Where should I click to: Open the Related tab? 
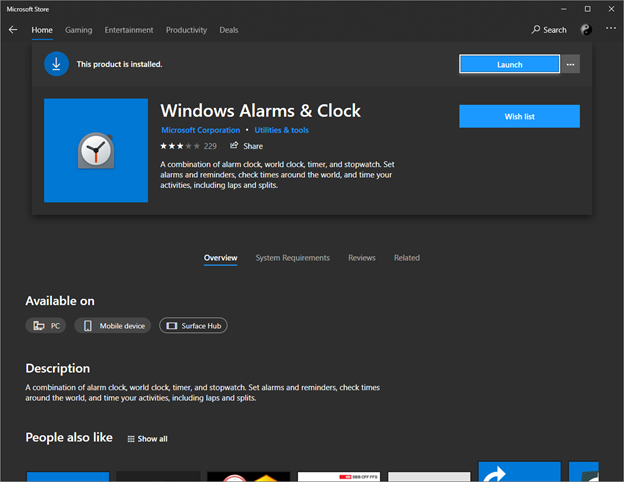pyautogui.click(x=407, y=258)
